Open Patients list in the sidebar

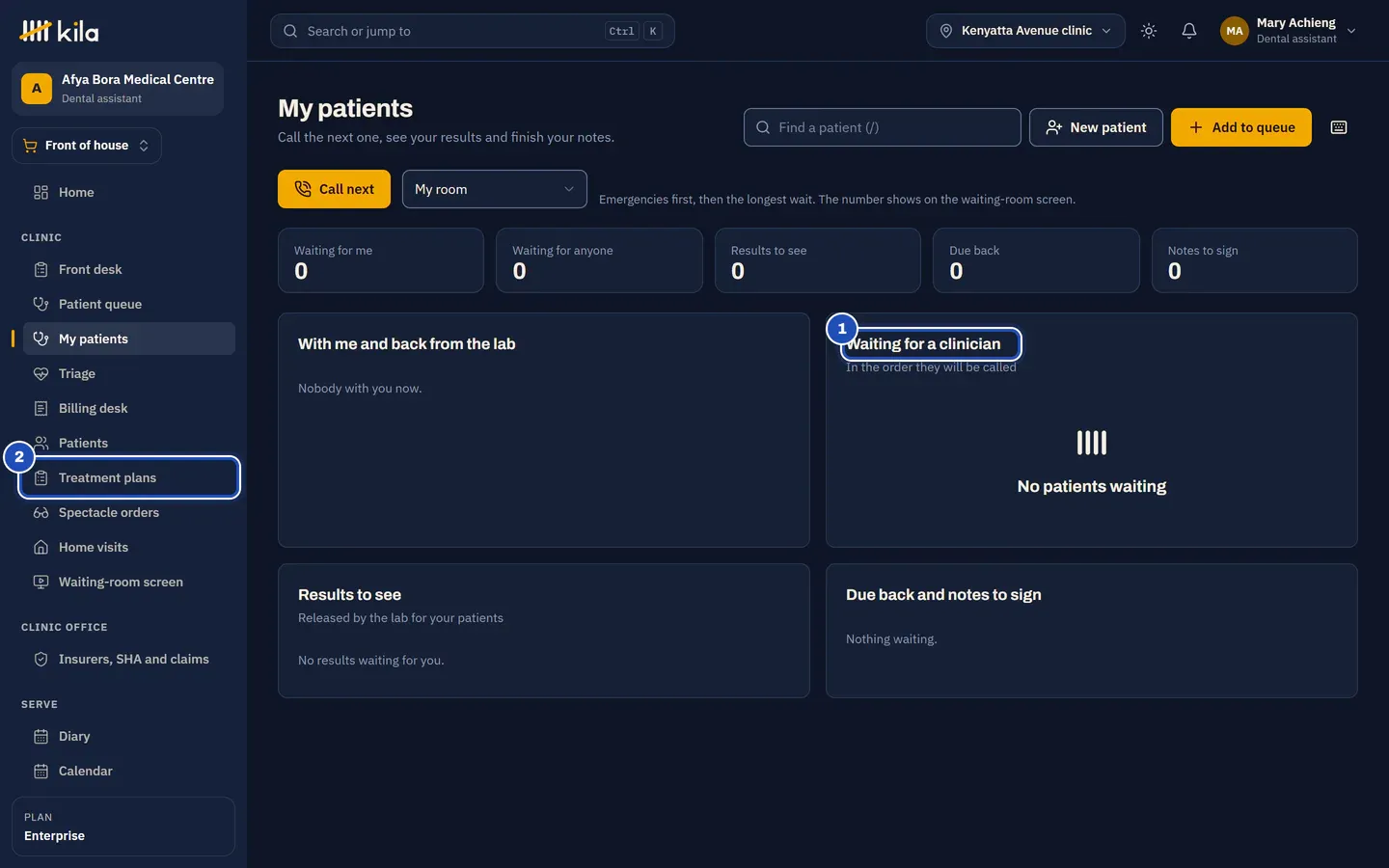(x=129, y=443)
